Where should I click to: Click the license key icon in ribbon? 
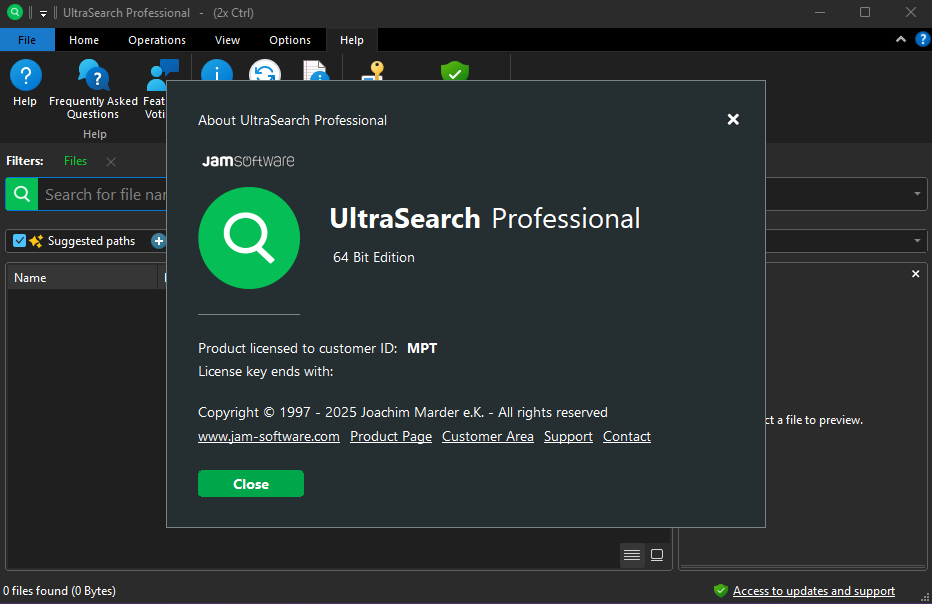[x=374, y=70]
